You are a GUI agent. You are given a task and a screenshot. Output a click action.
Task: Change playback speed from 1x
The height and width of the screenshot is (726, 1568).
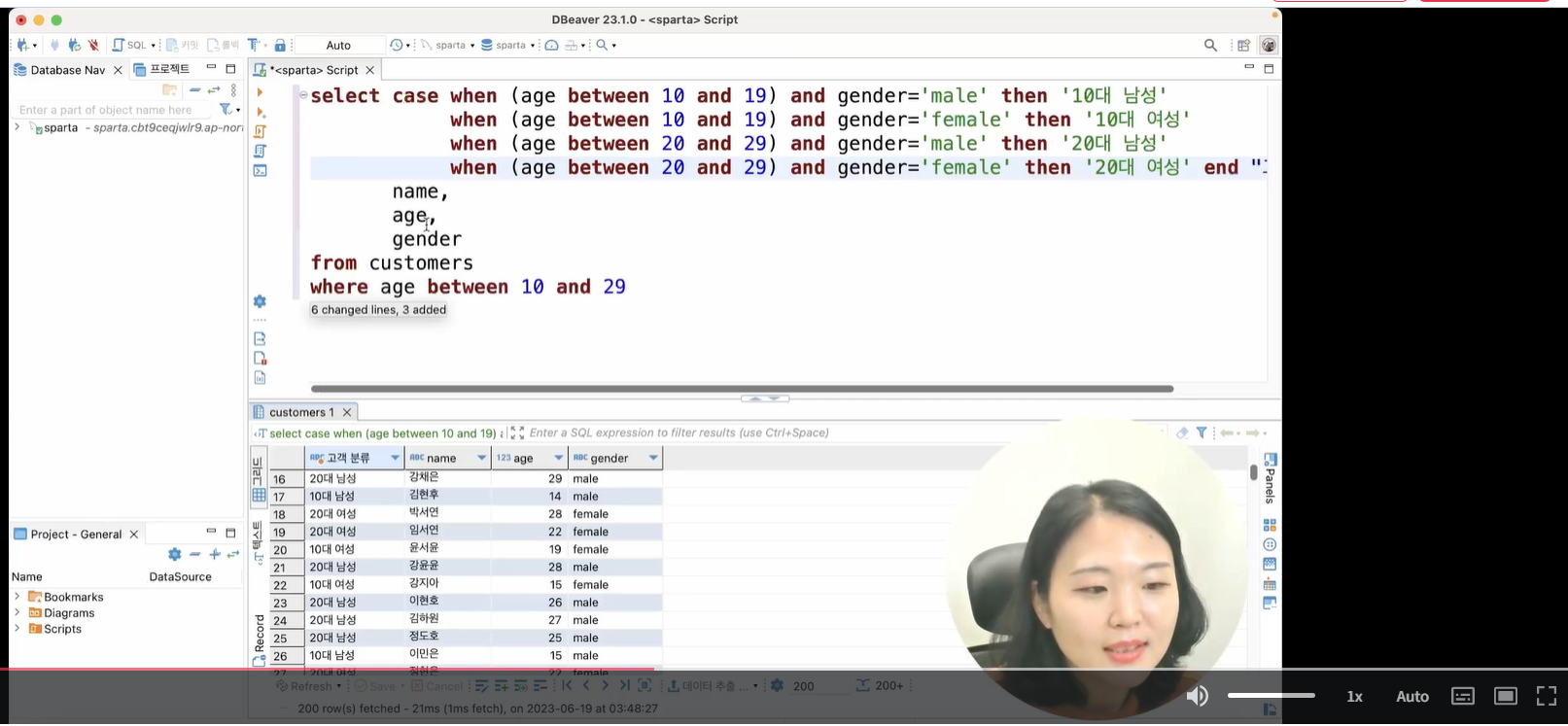pyautogui.click(x=1354, y=696)
